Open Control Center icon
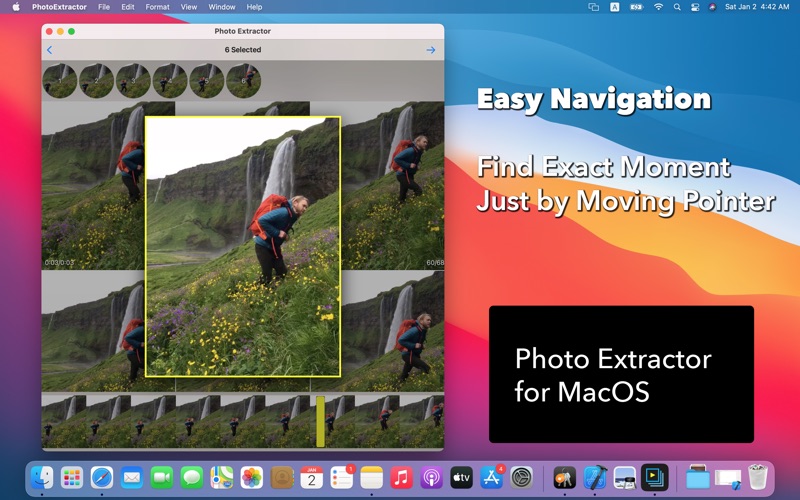This screenshot has height=500, width=800. point(695,7)
